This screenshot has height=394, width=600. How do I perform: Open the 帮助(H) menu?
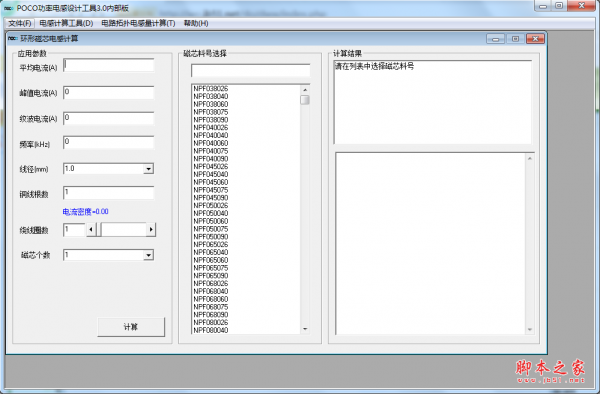click(x=196, y=23)
